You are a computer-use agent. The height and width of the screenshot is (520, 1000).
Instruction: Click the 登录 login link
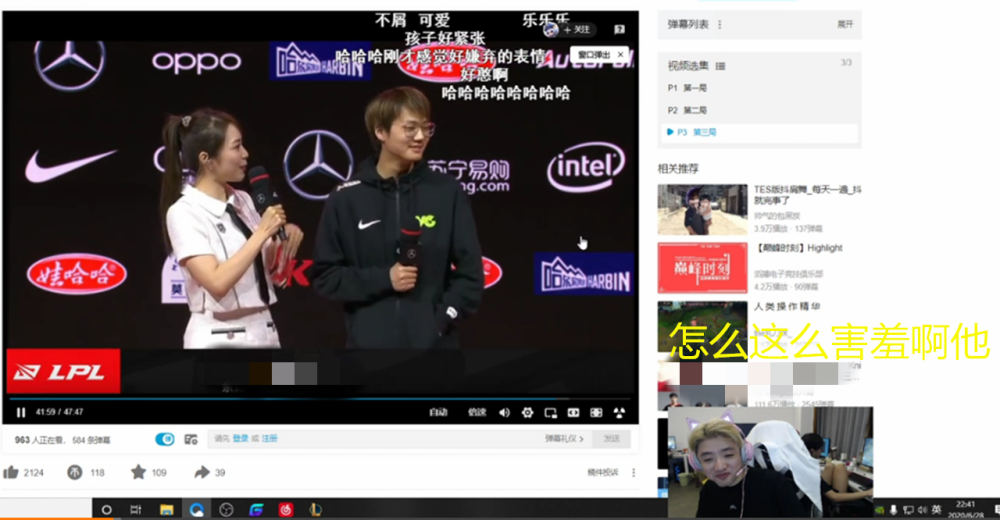pyautogui.click(x=240, y=438)
